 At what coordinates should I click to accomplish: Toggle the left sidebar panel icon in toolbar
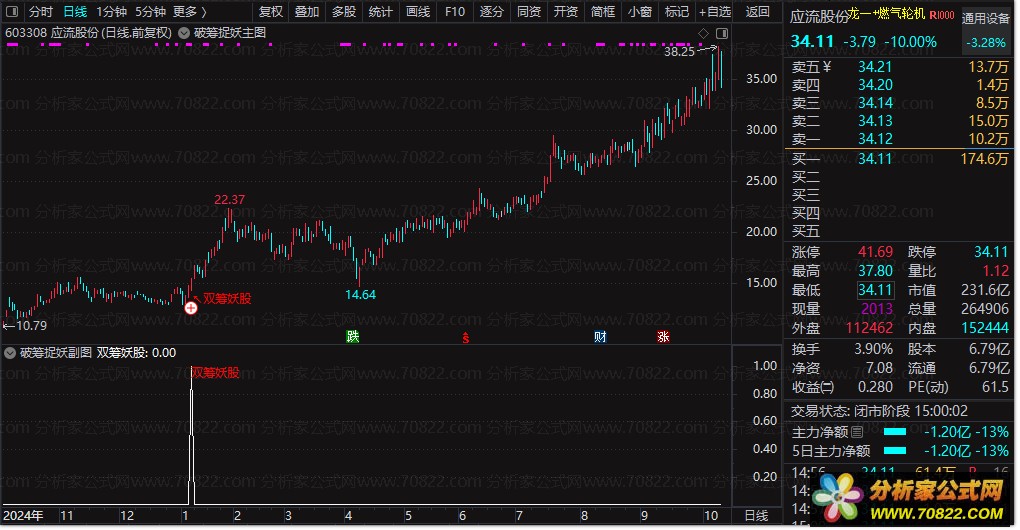[12, 11]
